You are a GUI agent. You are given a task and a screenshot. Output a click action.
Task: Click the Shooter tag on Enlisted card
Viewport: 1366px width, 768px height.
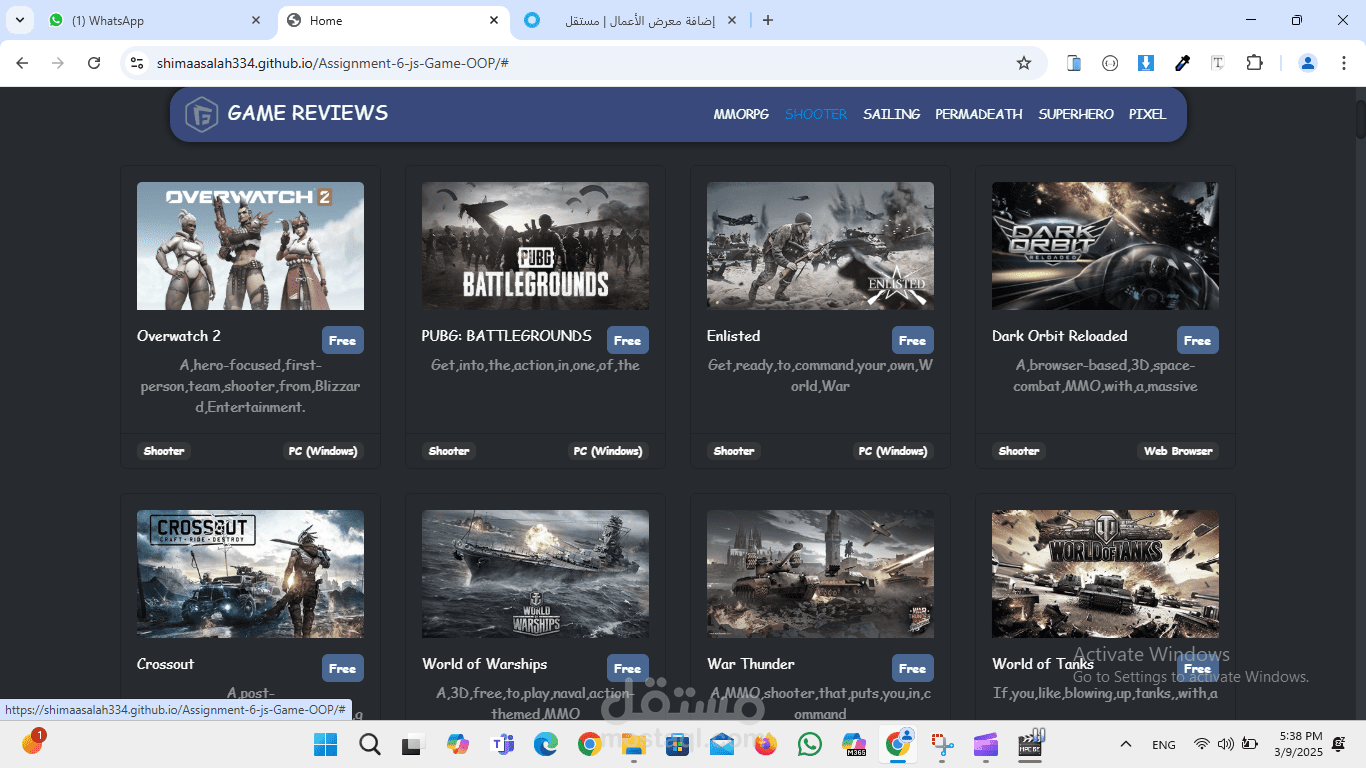[734, 451]
